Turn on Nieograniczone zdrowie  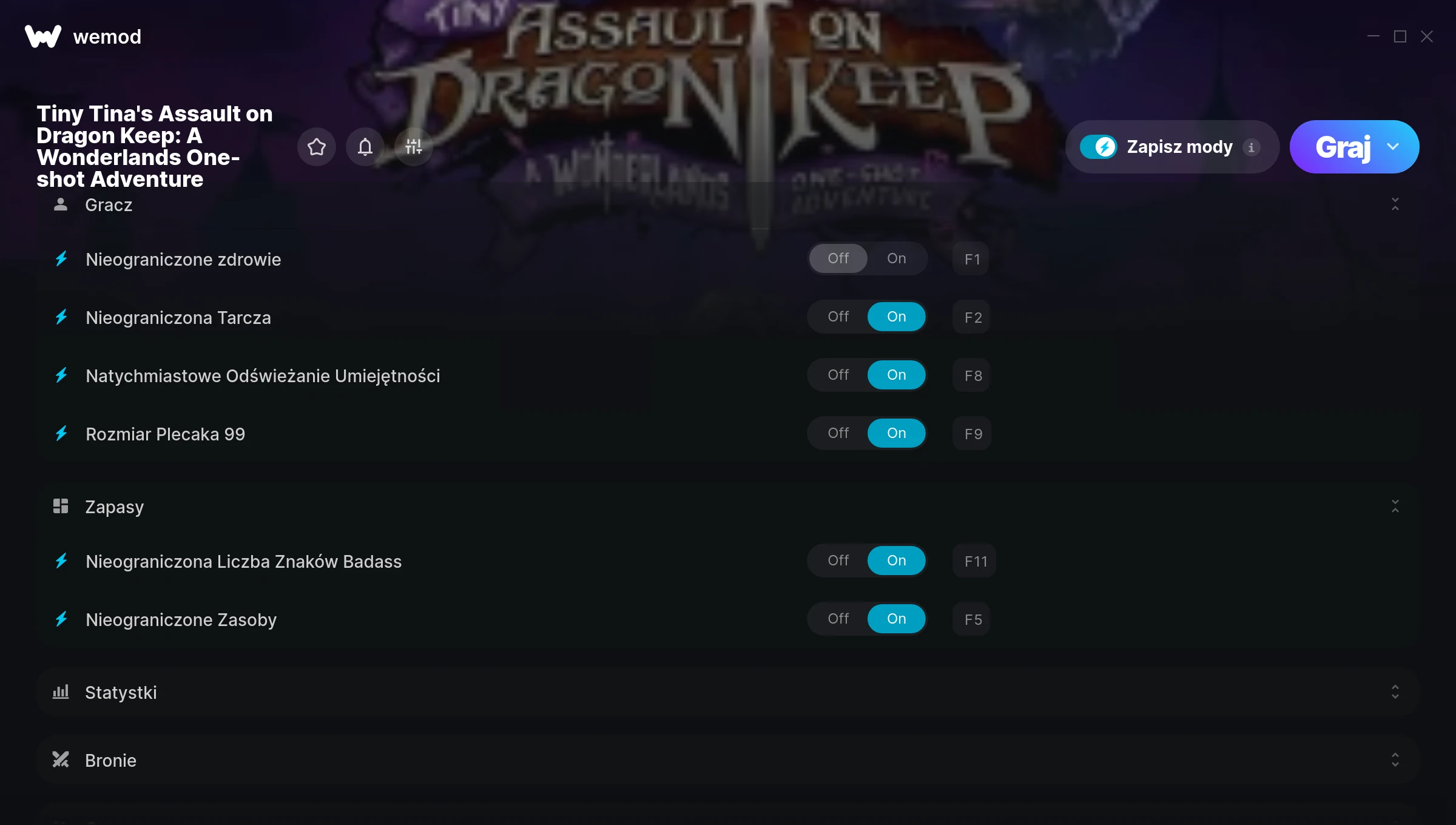click(x=896, y=258)
